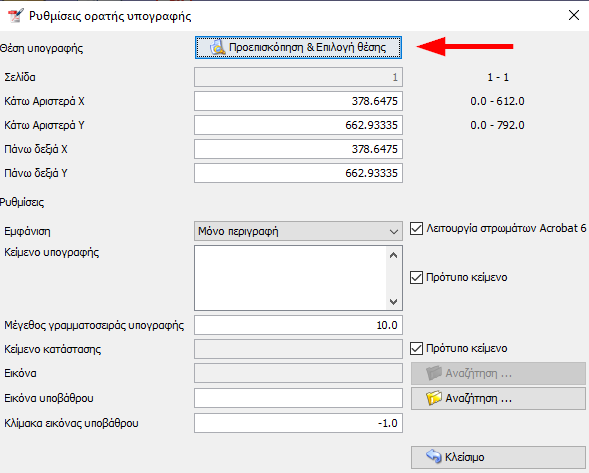
Task: Click the Μέγεθος γραμματοσειράς υπογραφής field
Action: pos(298,325)
